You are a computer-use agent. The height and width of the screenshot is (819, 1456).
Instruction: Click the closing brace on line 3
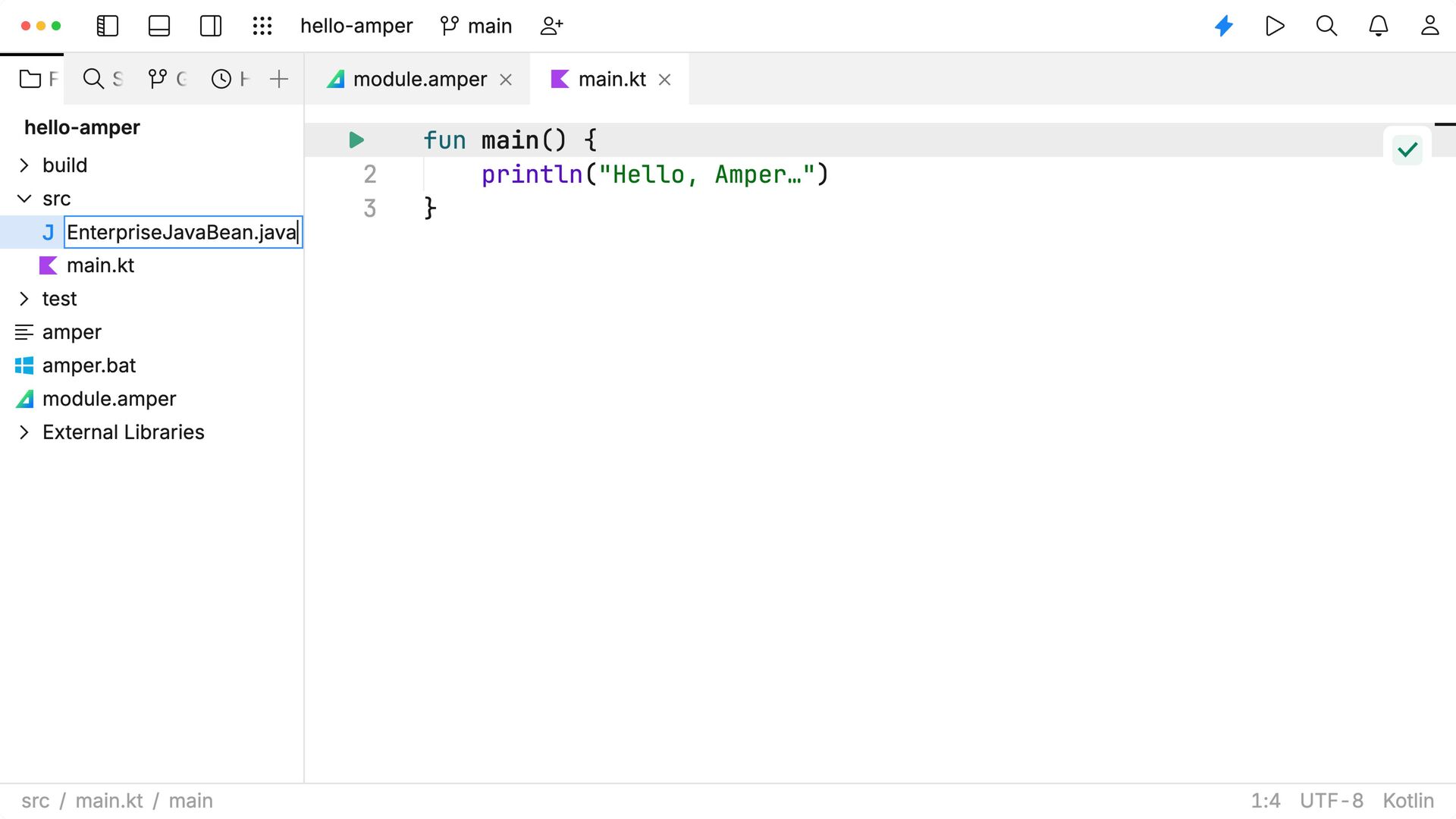430,208
